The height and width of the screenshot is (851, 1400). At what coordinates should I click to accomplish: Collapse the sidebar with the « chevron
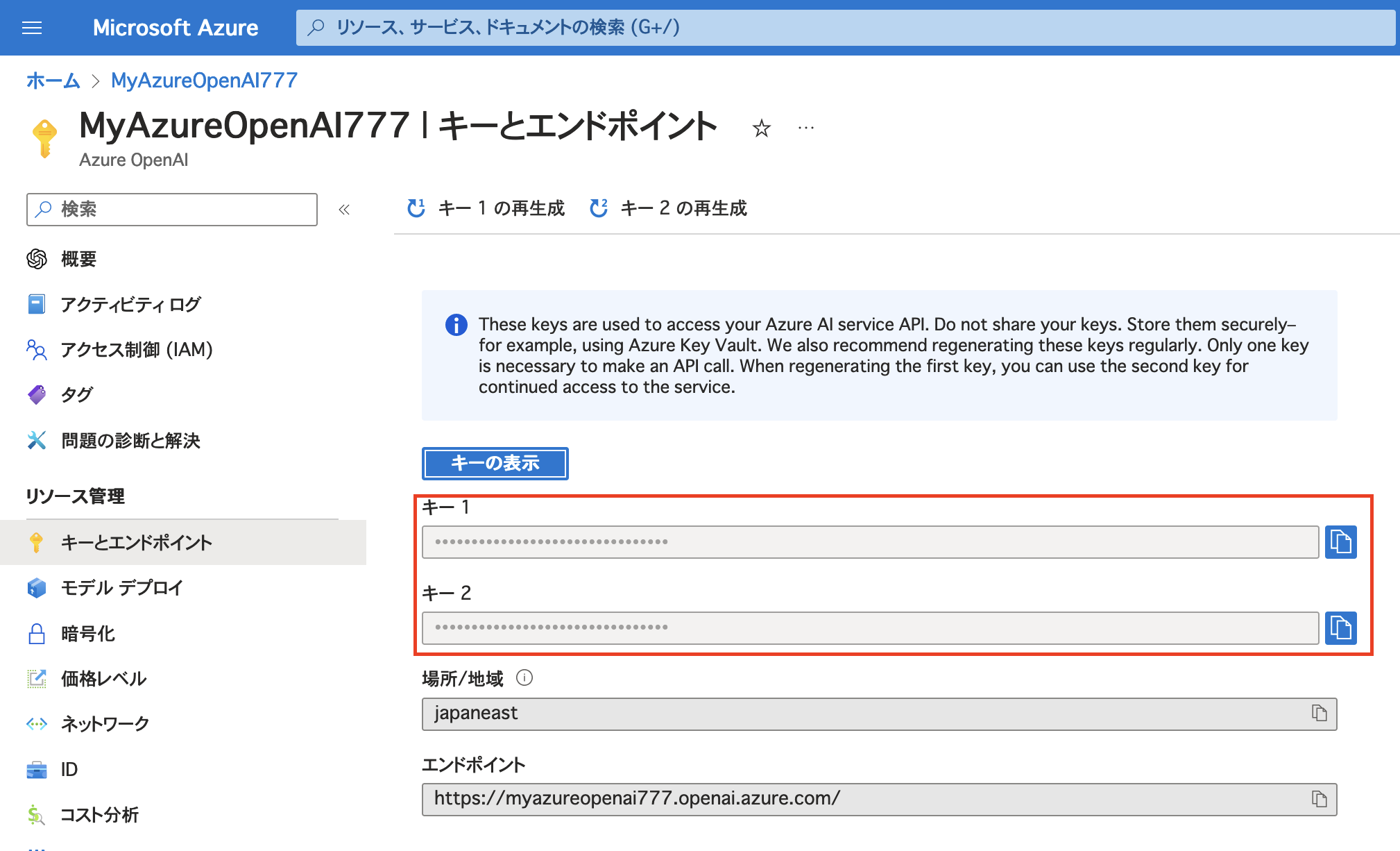click(x=344, y=210)
